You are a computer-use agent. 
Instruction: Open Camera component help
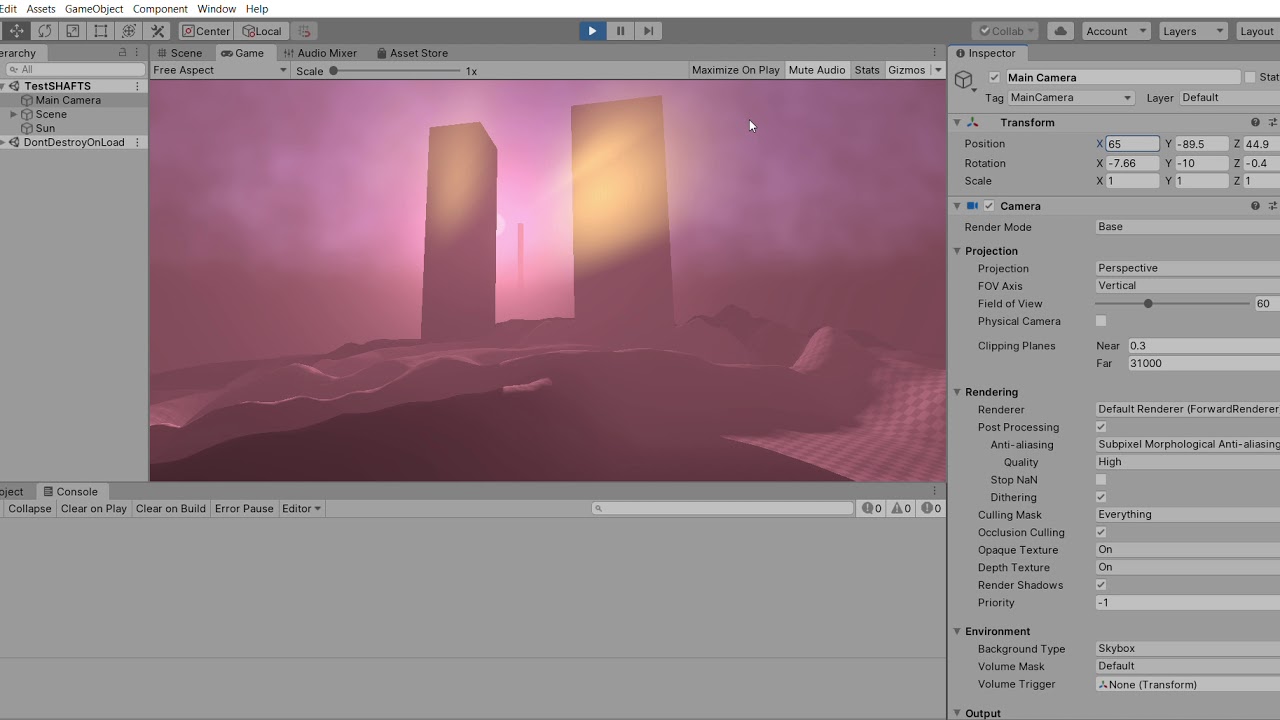coord(1255,206)
